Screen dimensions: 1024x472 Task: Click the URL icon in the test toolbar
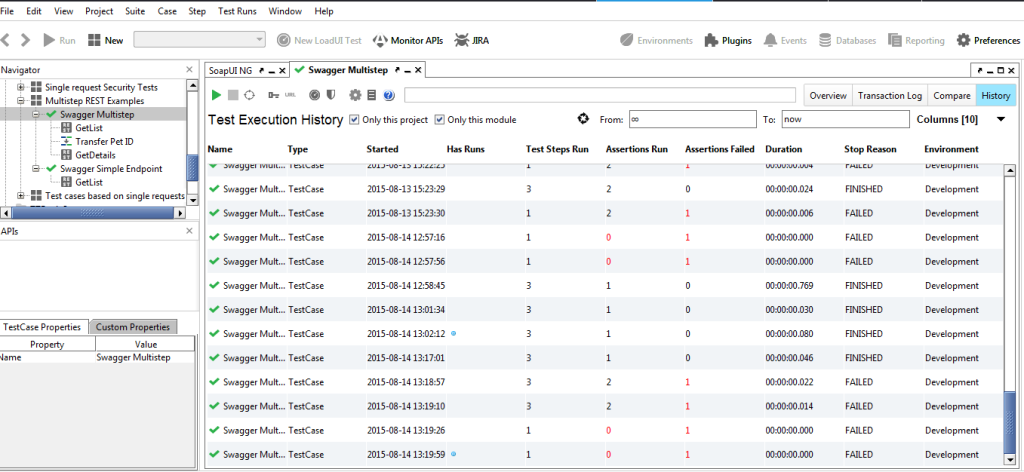pyautogui.click(x=290, y=95)
